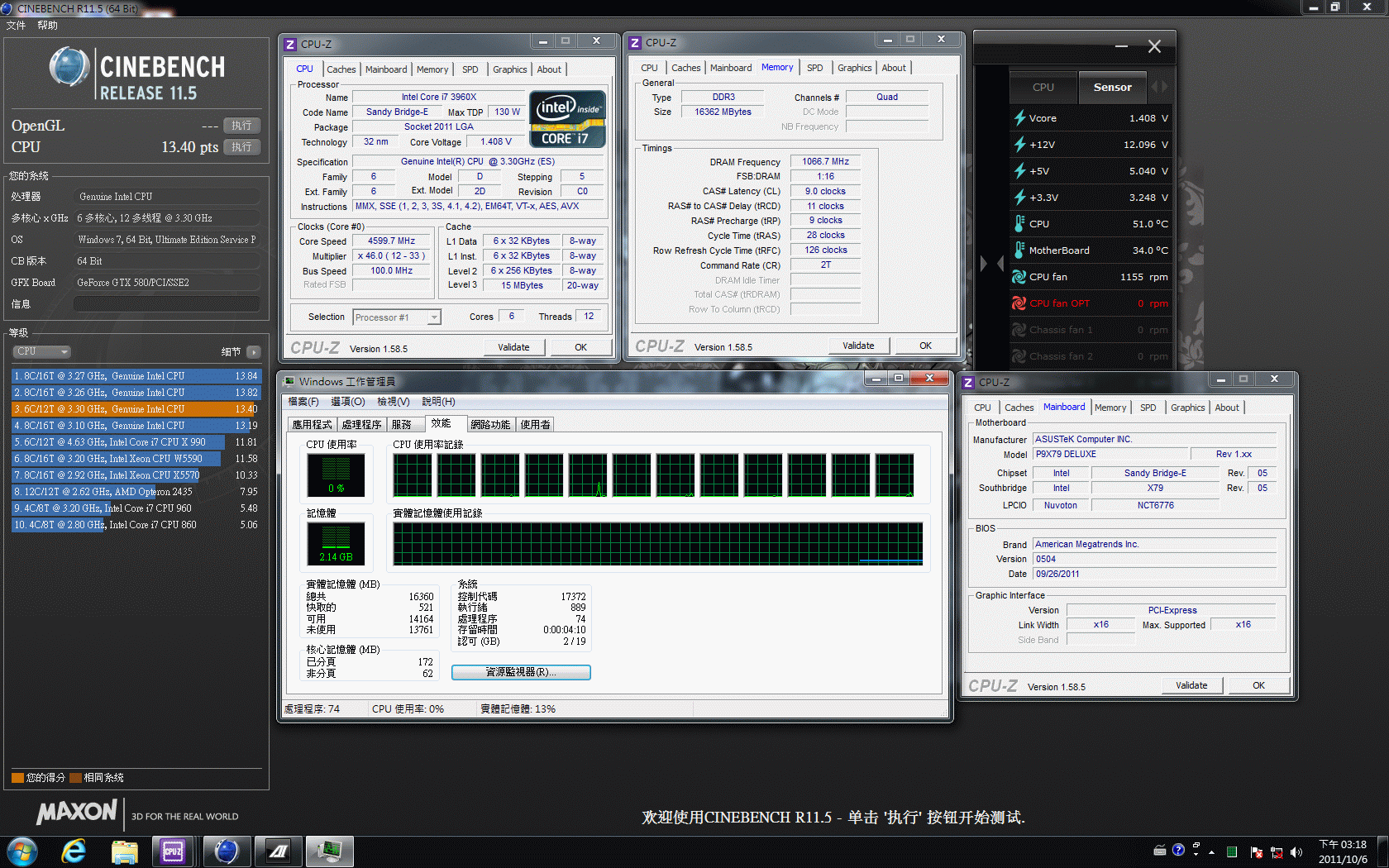Image resolution: width=1389 pixels, height=868 pixels.
Task: Click the red CPU fan OPT icon
Action: coord(1019,303)
